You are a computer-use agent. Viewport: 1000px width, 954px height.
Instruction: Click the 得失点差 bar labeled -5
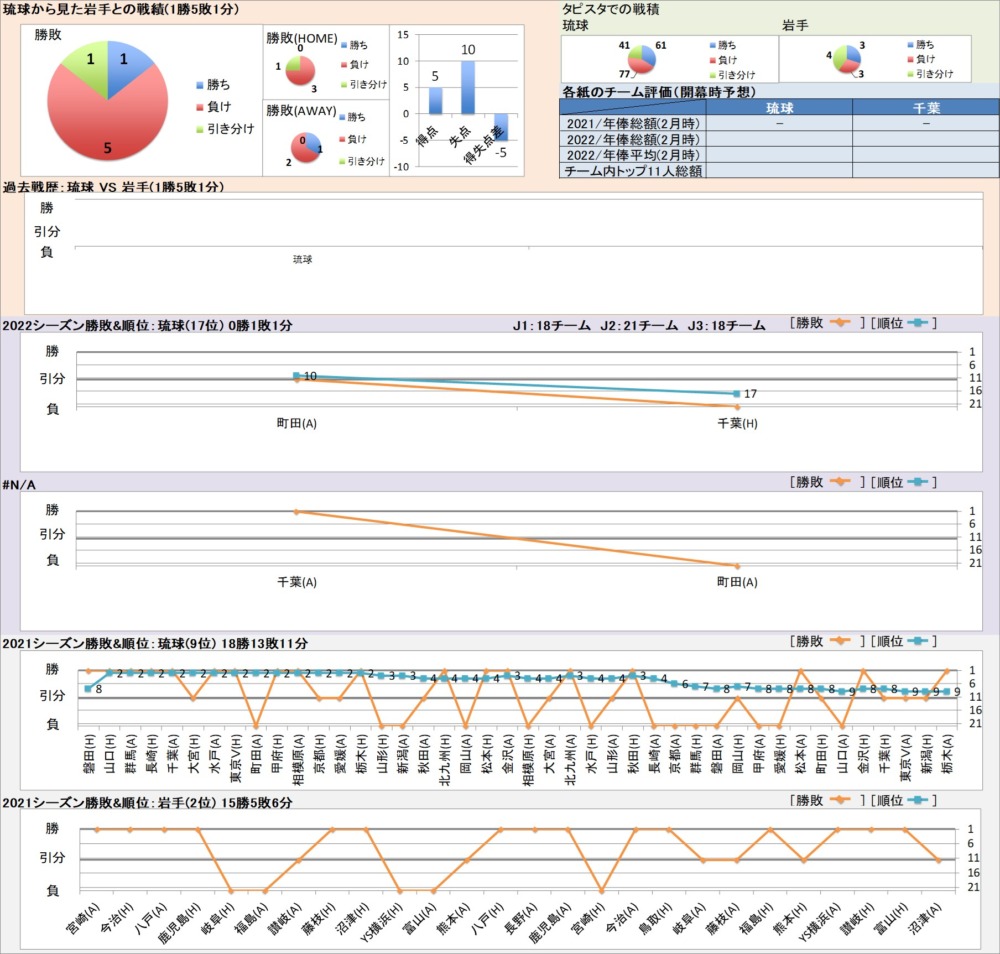tap(501, 127)
